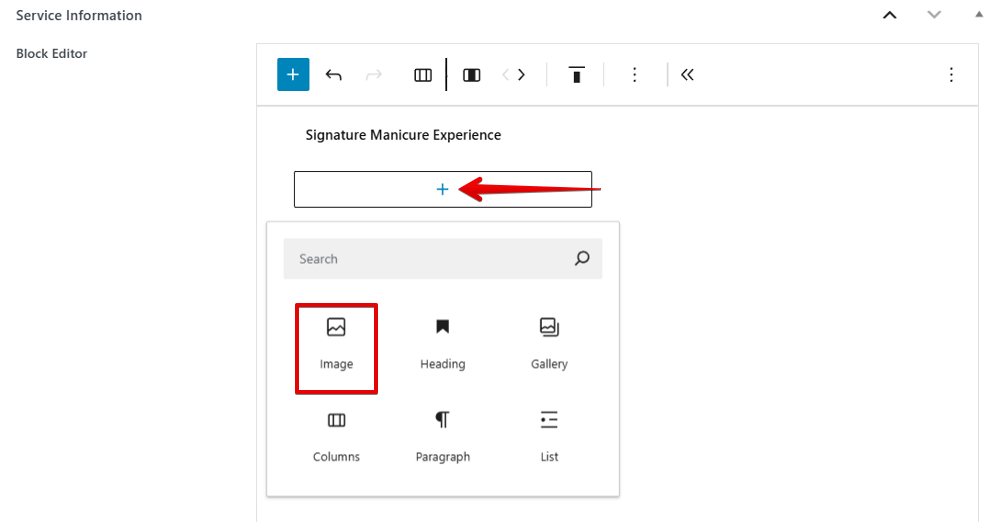The height and width of the screenshot is (522, 1000).
Task: Collapse the toolbar with double chevron
Action: coord(687,75)
